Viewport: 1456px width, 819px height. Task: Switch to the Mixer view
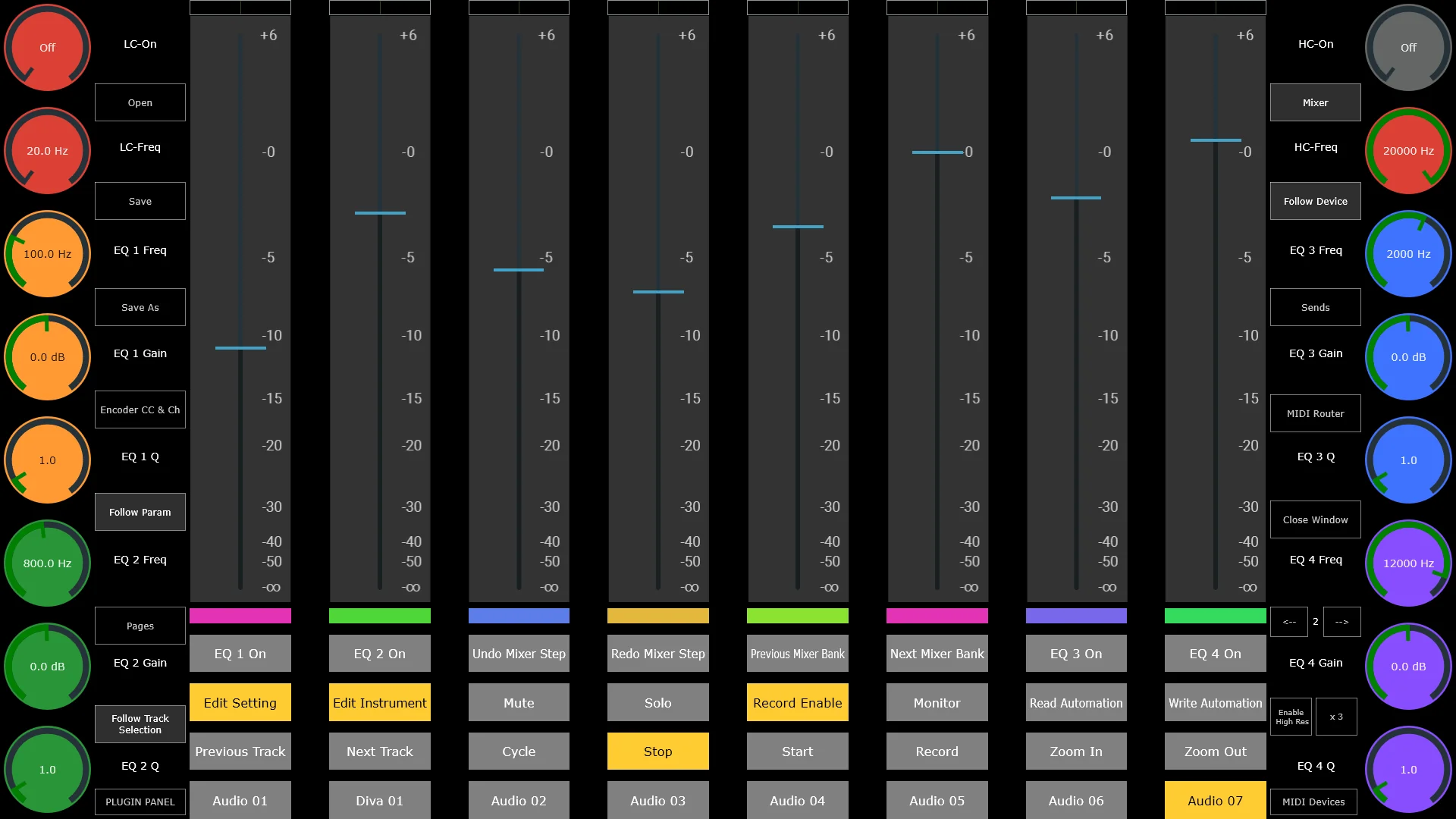(x=1316, y=102)
